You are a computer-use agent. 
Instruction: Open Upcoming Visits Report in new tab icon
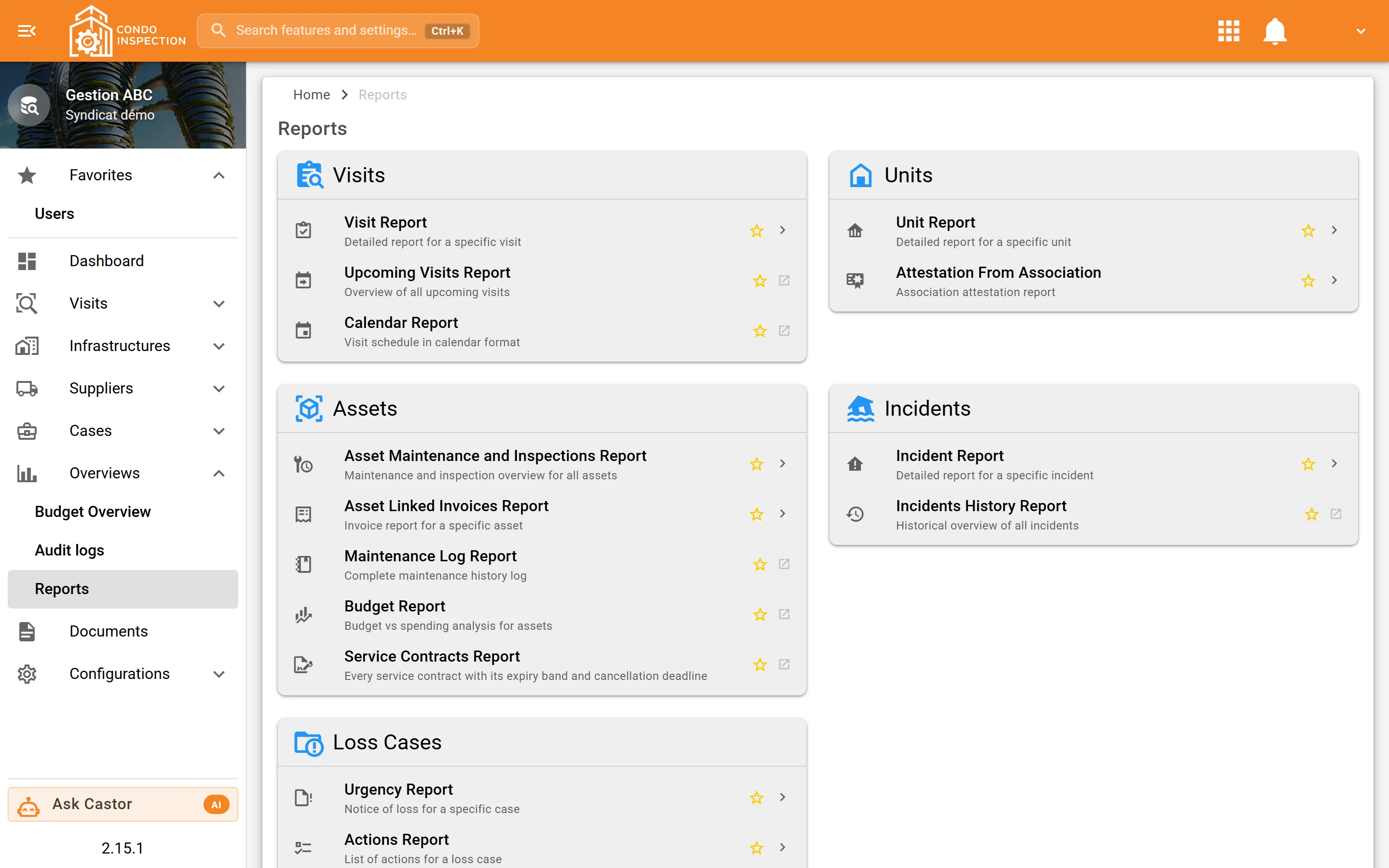(x=784, y=280)
